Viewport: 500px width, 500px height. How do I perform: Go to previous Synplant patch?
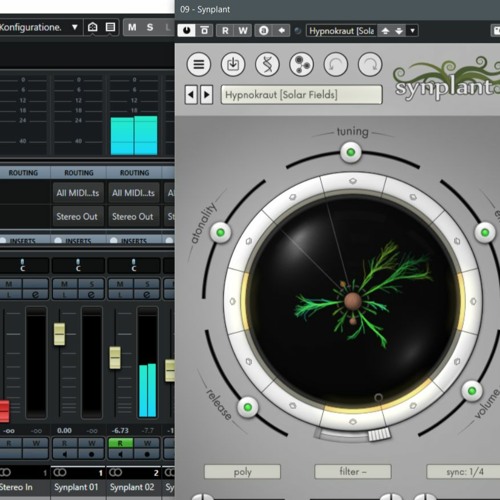191,95
